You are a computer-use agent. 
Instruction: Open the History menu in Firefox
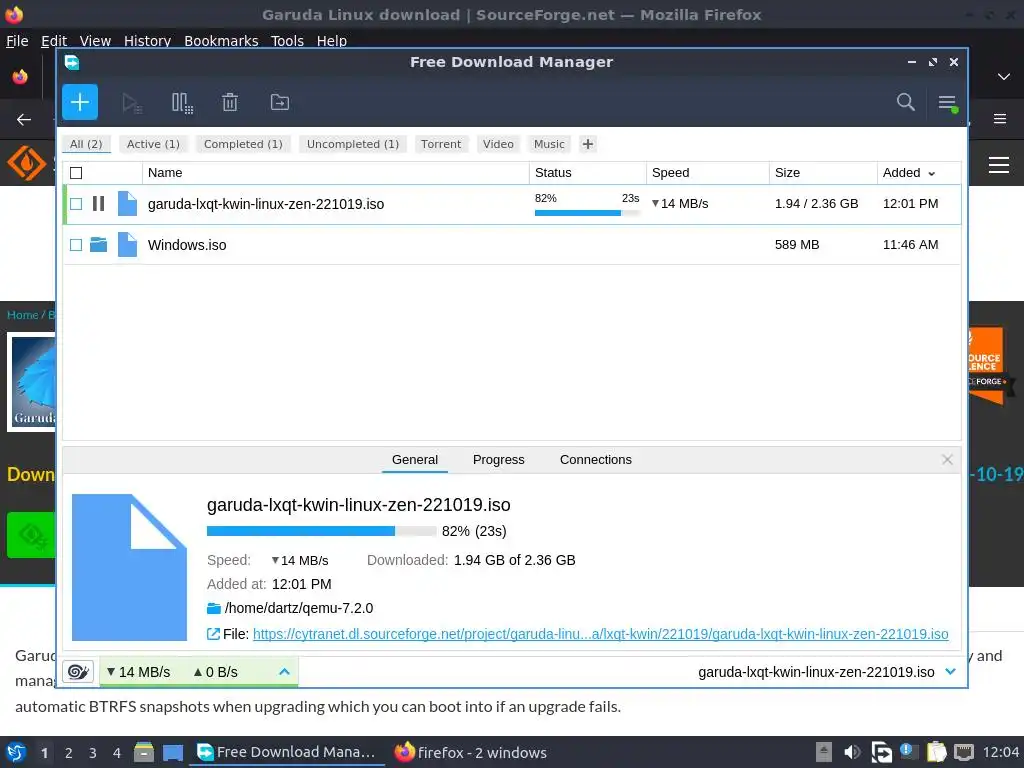click(x=148, y=40)
